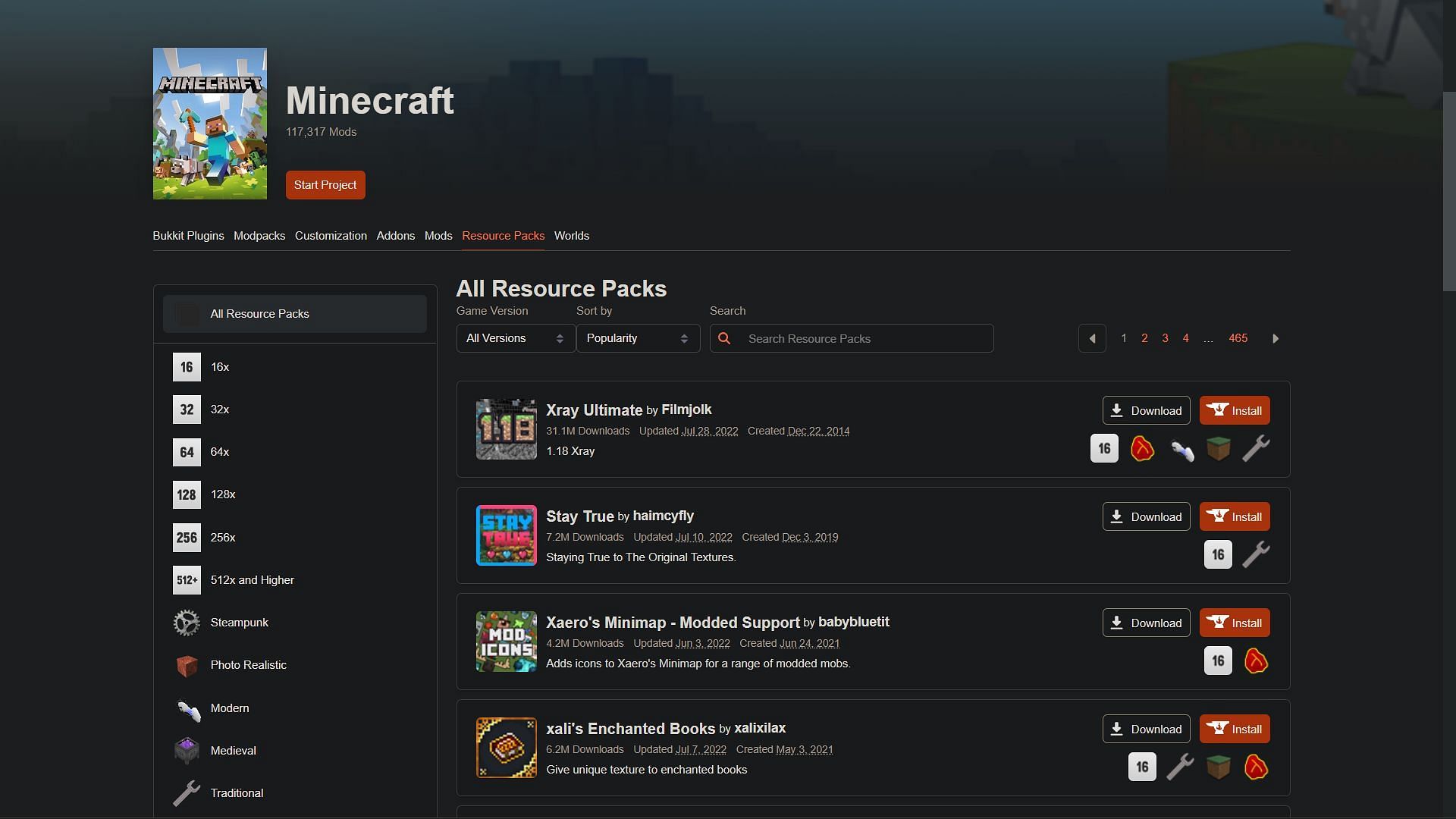Go to page 3 of results

[1165, 338]
